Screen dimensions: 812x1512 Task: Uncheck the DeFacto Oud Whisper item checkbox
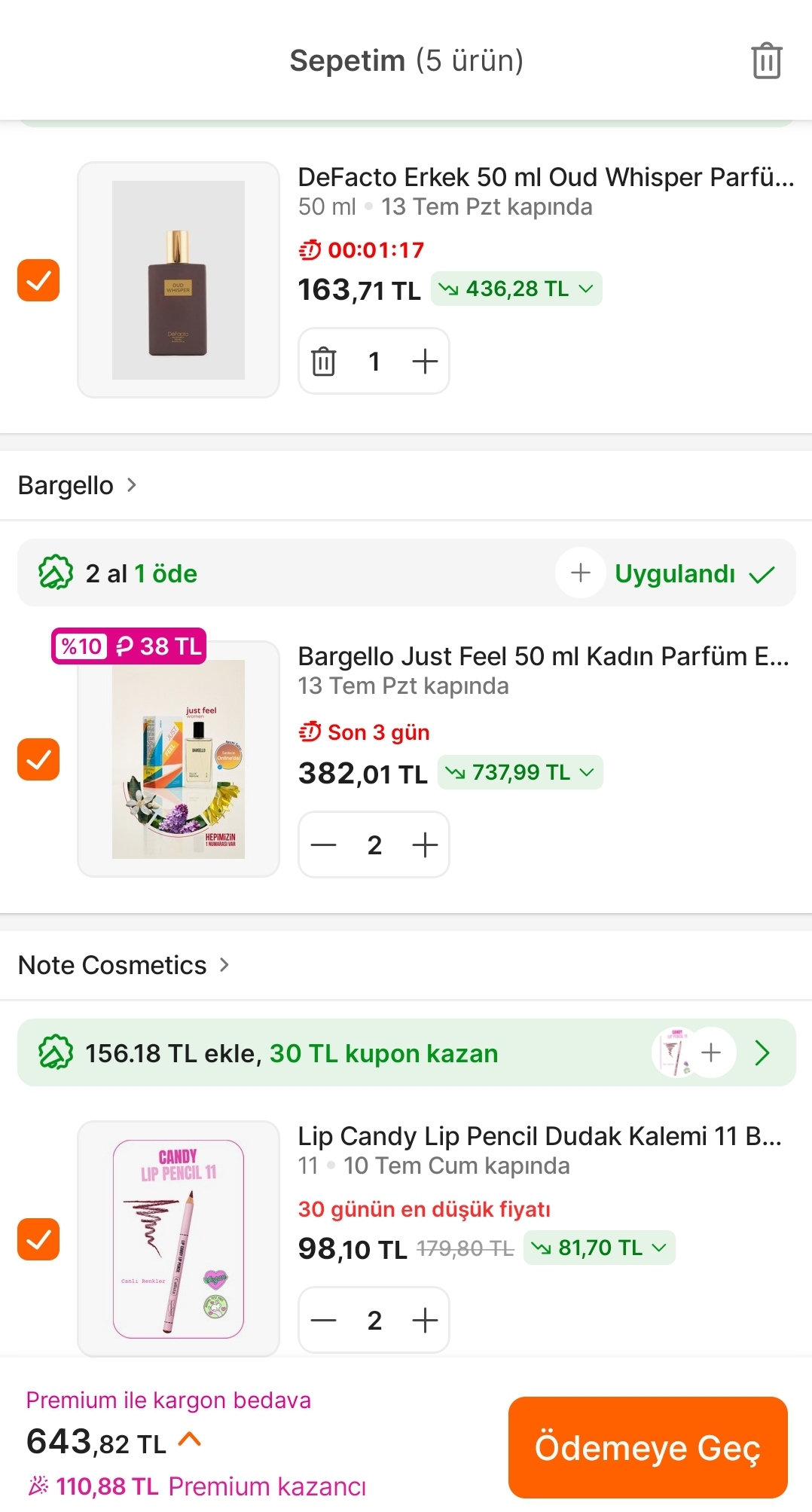38,280
